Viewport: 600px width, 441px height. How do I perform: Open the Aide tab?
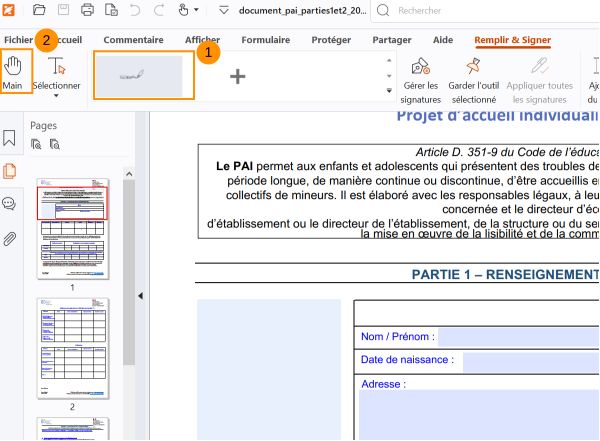pos(443,40)
